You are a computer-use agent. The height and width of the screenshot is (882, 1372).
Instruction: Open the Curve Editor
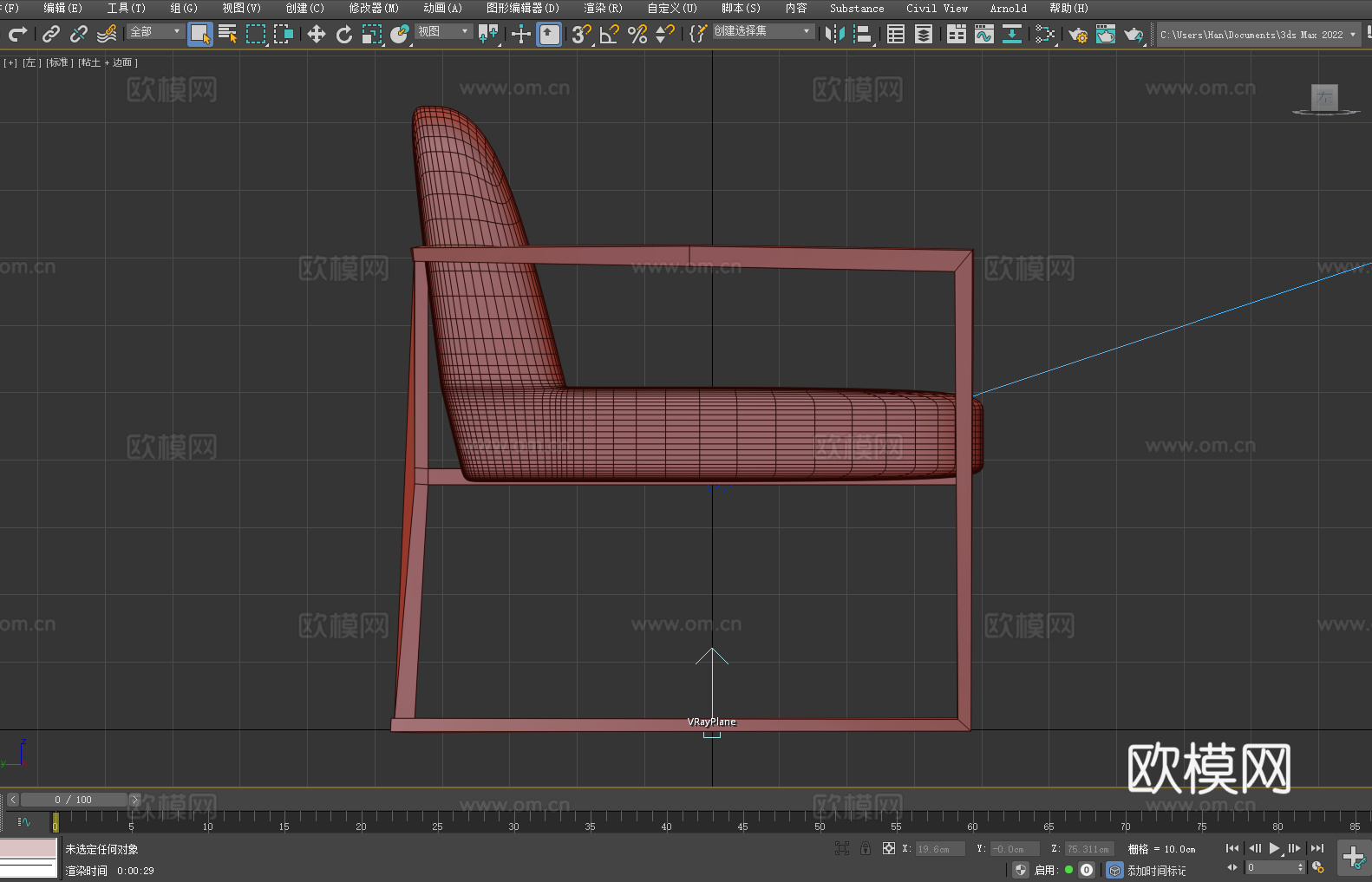[x=984, y=34]
